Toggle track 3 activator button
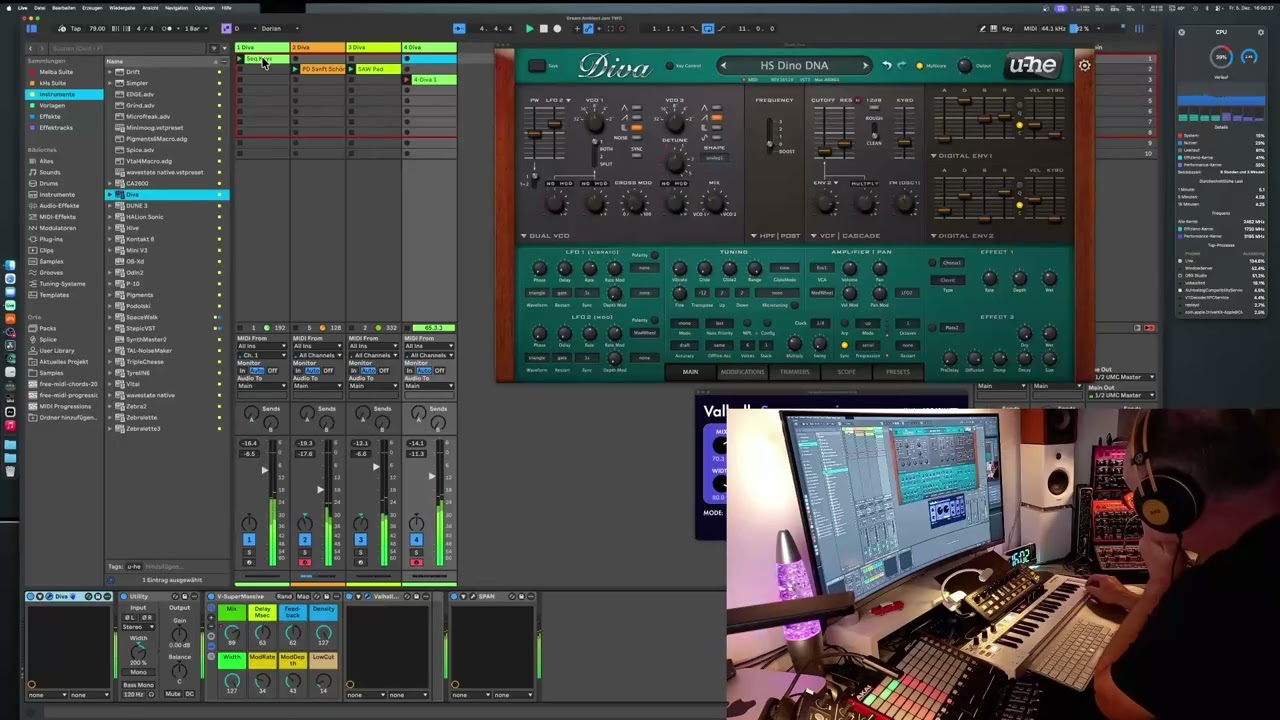Viewport: 1280px width, 720px height. click(x=360, y=540)
